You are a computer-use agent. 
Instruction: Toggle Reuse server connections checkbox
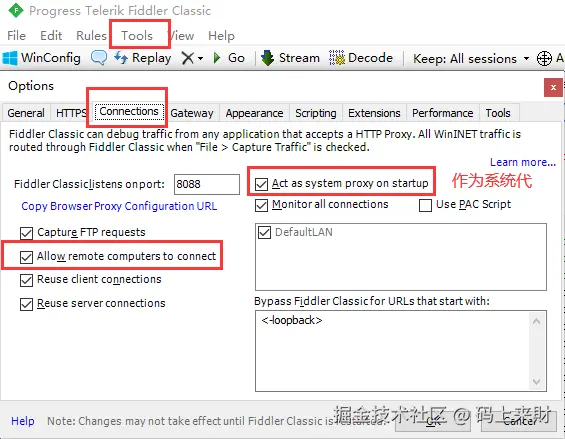(26, 304)
